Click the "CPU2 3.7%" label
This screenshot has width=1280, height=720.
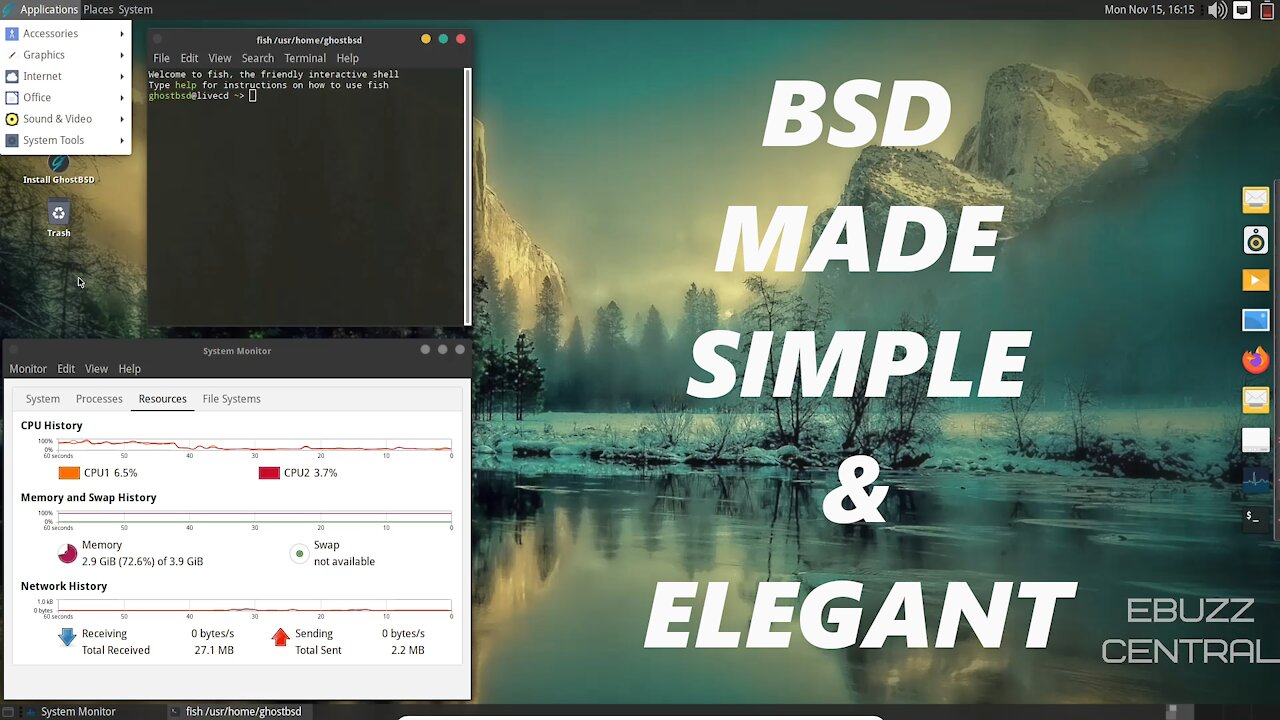click(311, 473)
